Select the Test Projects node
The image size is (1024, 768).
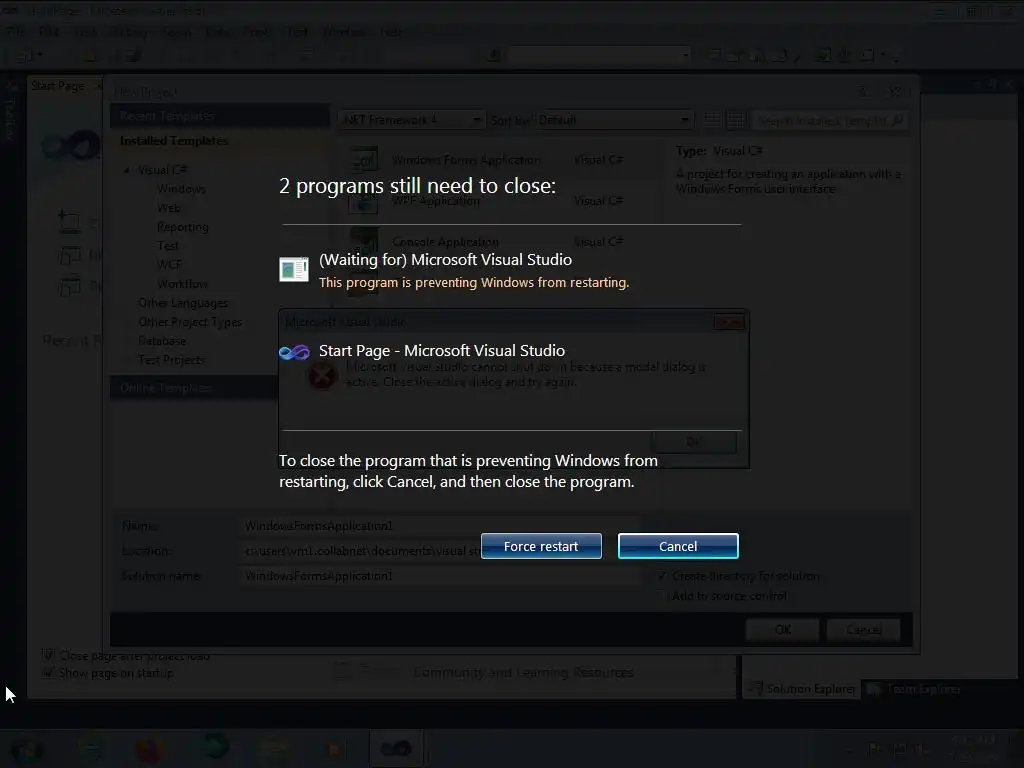click(171, 360)
